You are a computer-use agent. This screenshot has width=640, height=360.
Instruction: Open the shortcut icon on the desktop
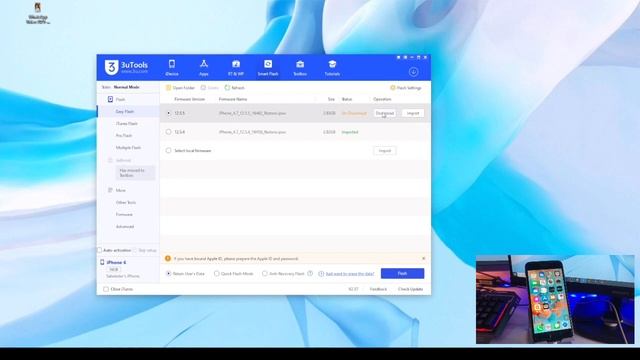click(38, 13)
